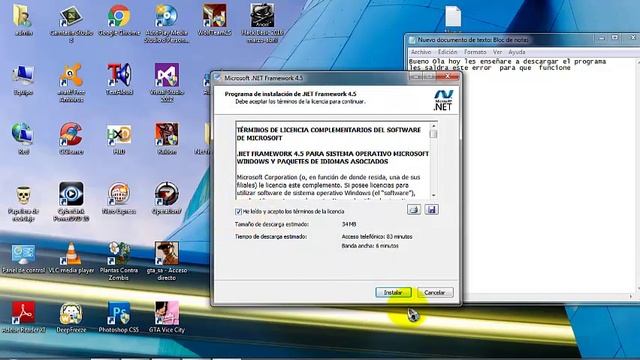Select the white file icon above Notepad
This screenshot has height=360, width=640.
[453, 17]
